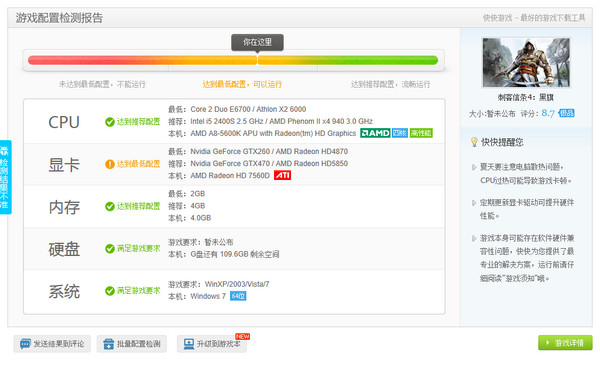The height and width of the screenshot is (369, 600).
Task: Click the text AMD A8-5600K APU with Radeon
Action: (x=273, y=133)
